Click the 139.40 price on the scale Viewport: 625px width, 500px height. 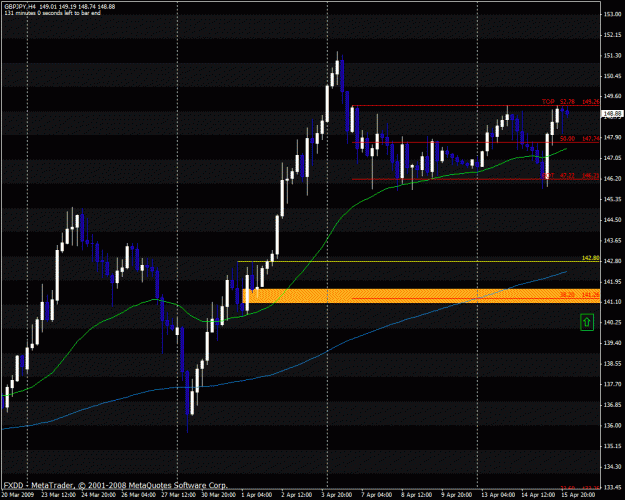(x=613, y=343)
